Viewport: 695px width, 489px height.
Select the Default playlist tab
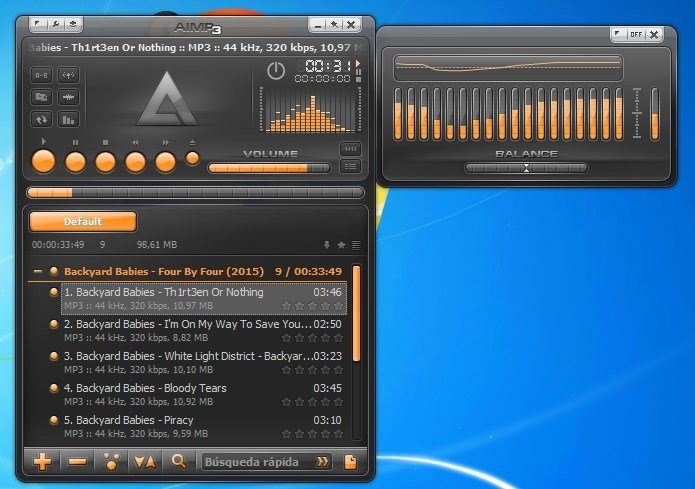83,222
